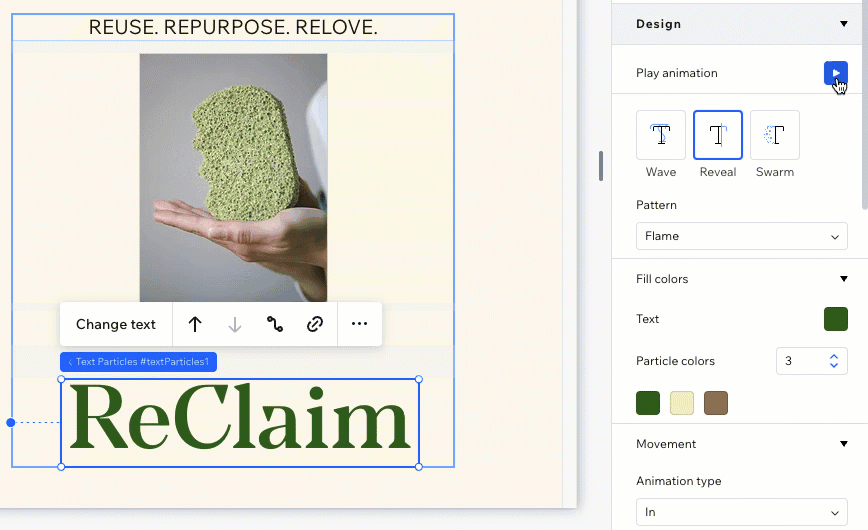
Task: Click the canvas vertical scrollbar handle
Action: (601, 166)
